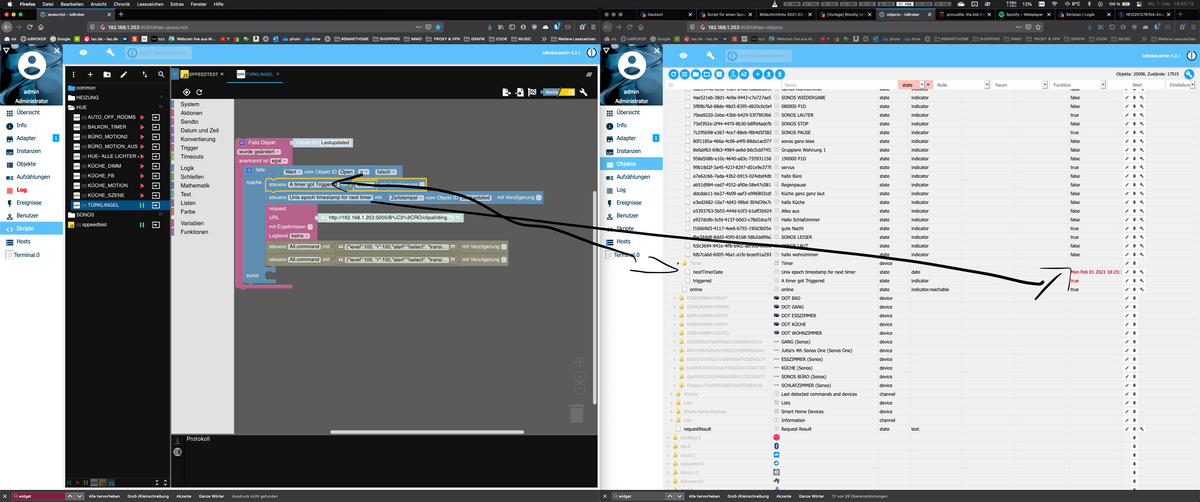
Task: Toggle the 'mit Ergebnissen' checkbox in request block
Action: (x=308, y=226)
